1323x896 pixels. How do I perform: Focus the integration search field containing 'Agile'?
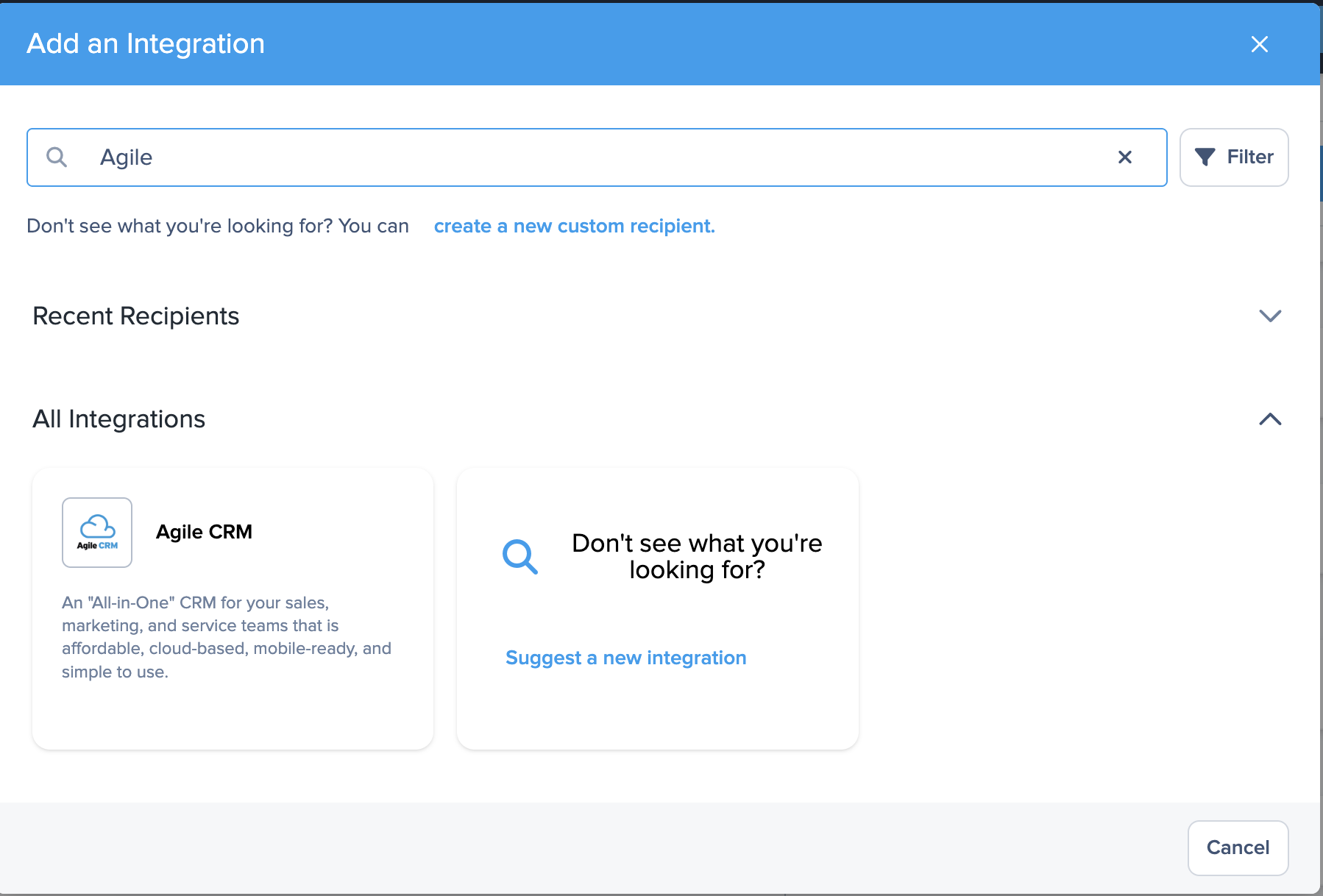(x=589, y=157)
